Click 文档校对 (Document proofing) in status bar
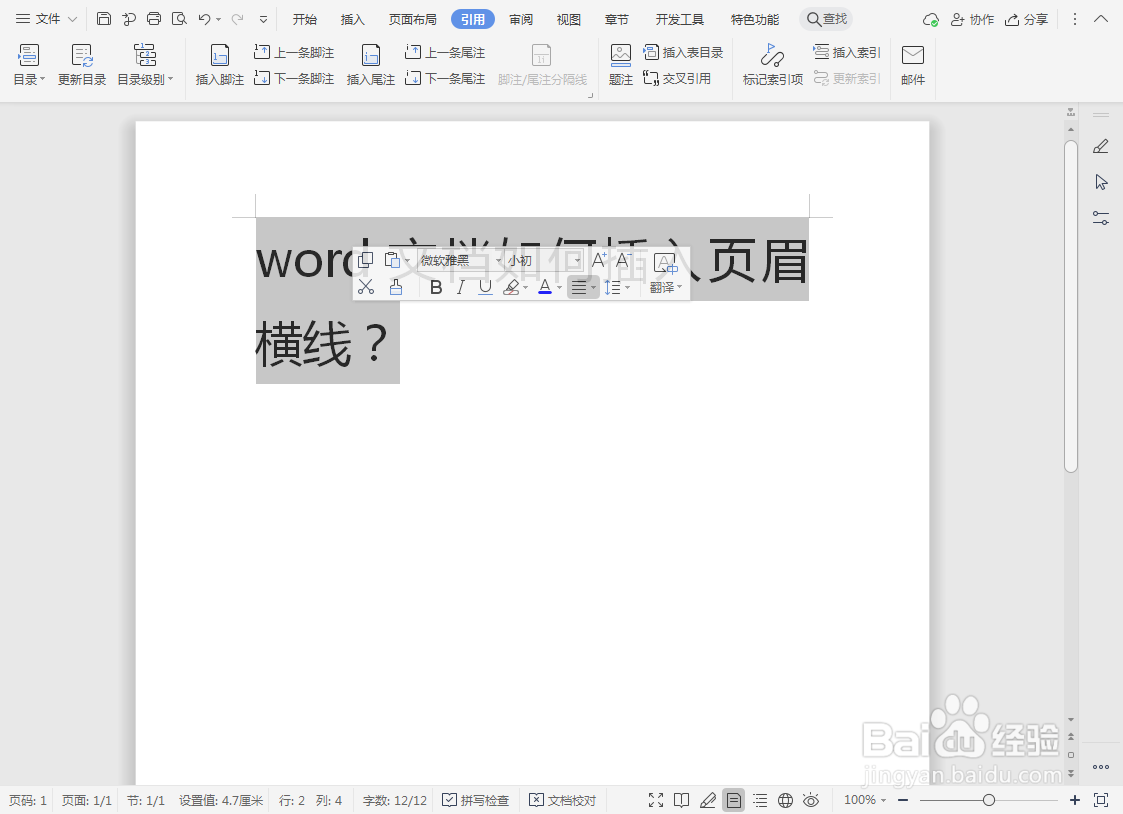This screenshot has width=1123, height=814. [x=563, y=800]
